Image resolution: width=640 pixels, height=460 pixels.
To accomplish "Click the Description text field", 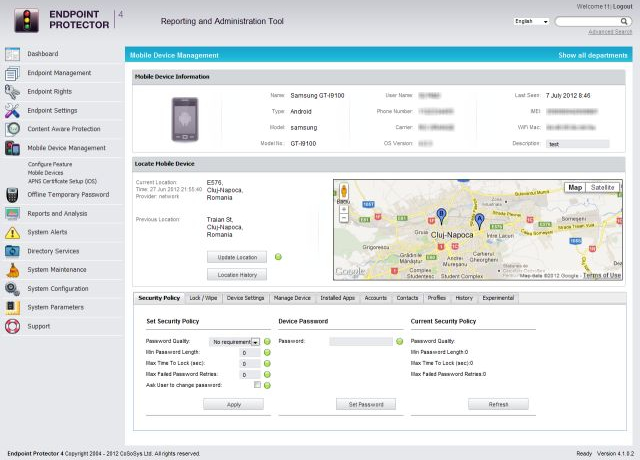I will tap(577, 144).
